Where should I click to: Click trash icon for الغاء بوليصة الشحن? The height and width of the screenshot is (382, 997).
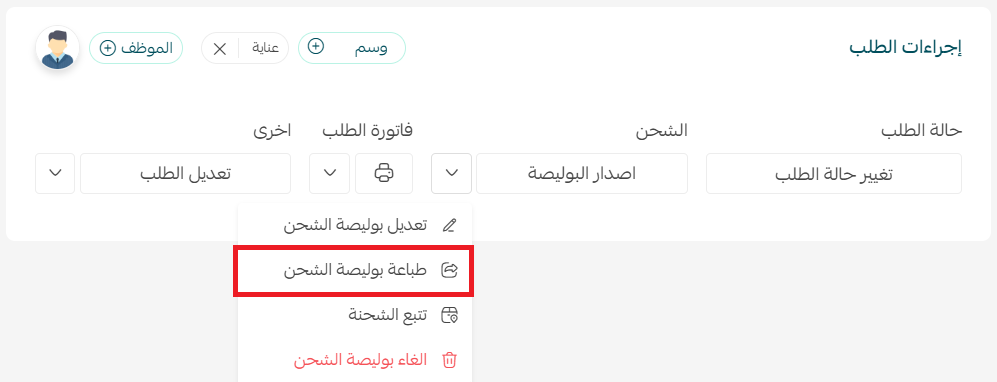click(x=450, y=360)
